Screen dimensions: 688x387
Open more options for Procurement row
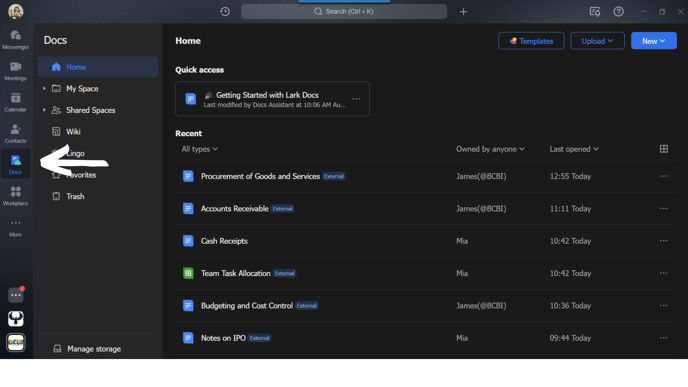click(663, 176)
